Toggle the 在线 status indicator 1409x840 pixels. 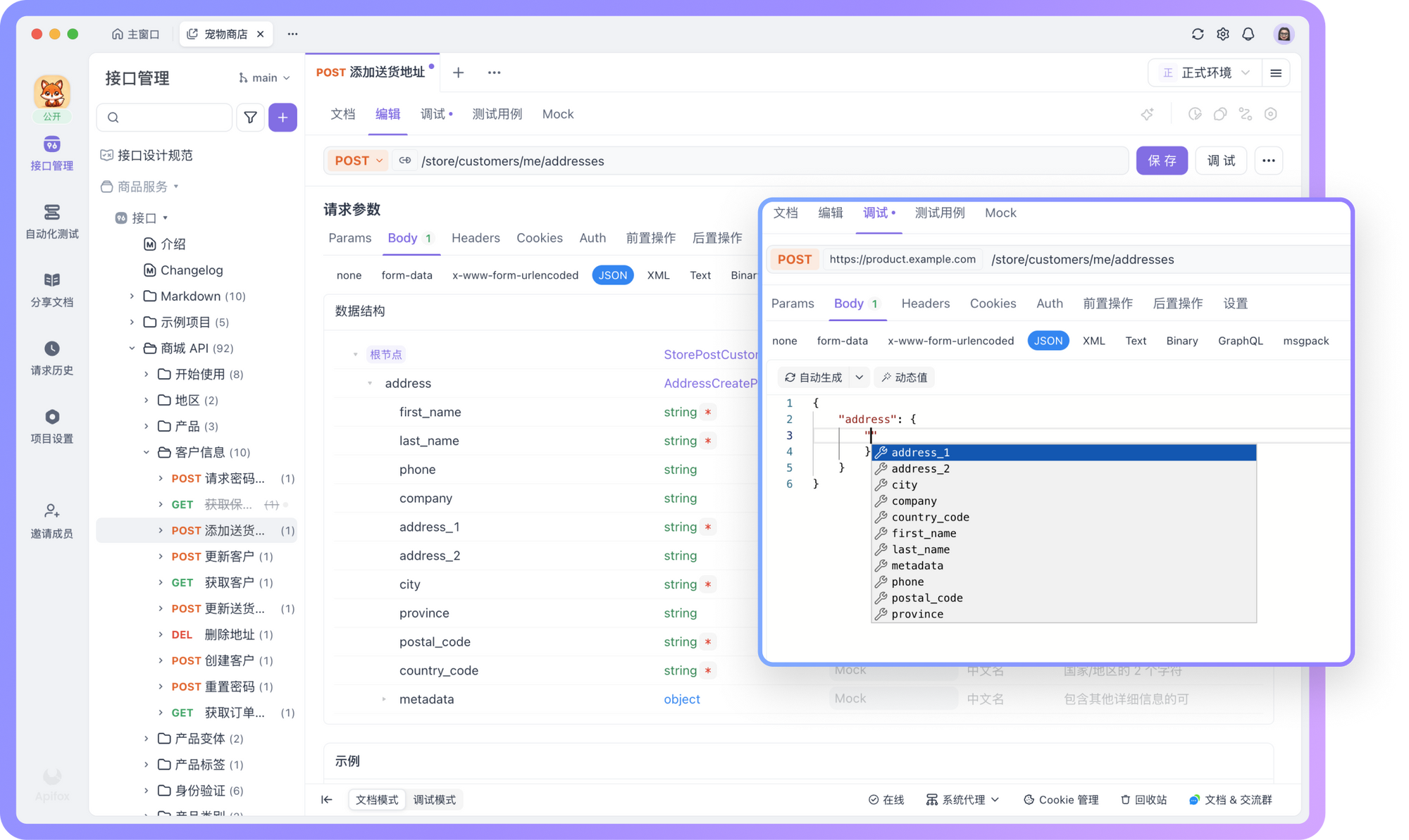[x=887, y=799]
